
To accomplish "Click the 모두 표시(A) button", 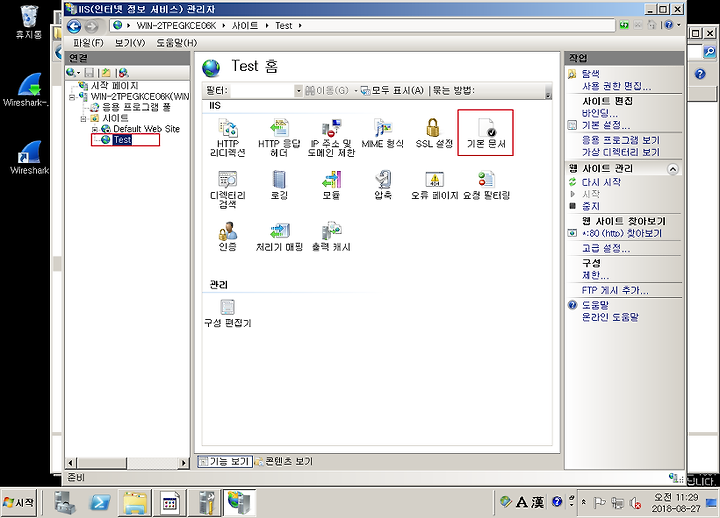I will [x=392, y=90].
